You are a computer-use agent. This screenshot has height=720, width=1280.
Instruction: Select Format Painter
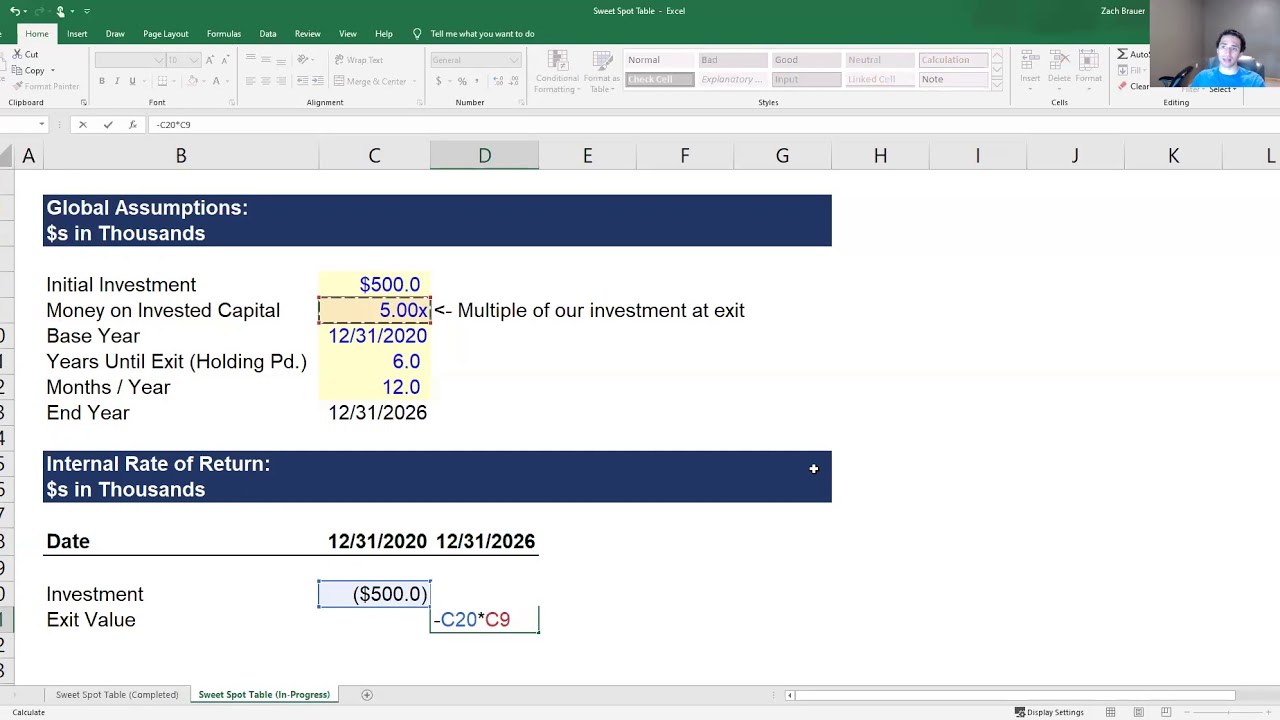(x=46, y=86)
